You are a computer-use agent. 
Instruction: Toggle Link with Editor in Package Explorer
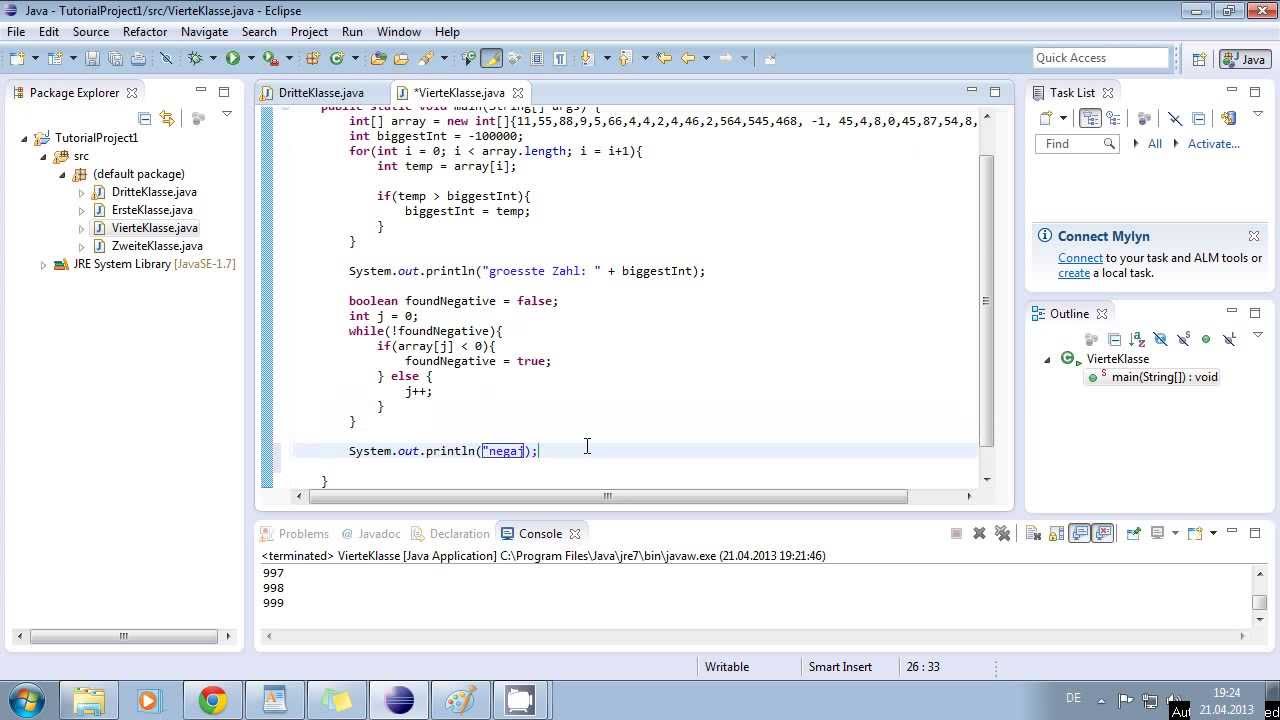point(167,118)
